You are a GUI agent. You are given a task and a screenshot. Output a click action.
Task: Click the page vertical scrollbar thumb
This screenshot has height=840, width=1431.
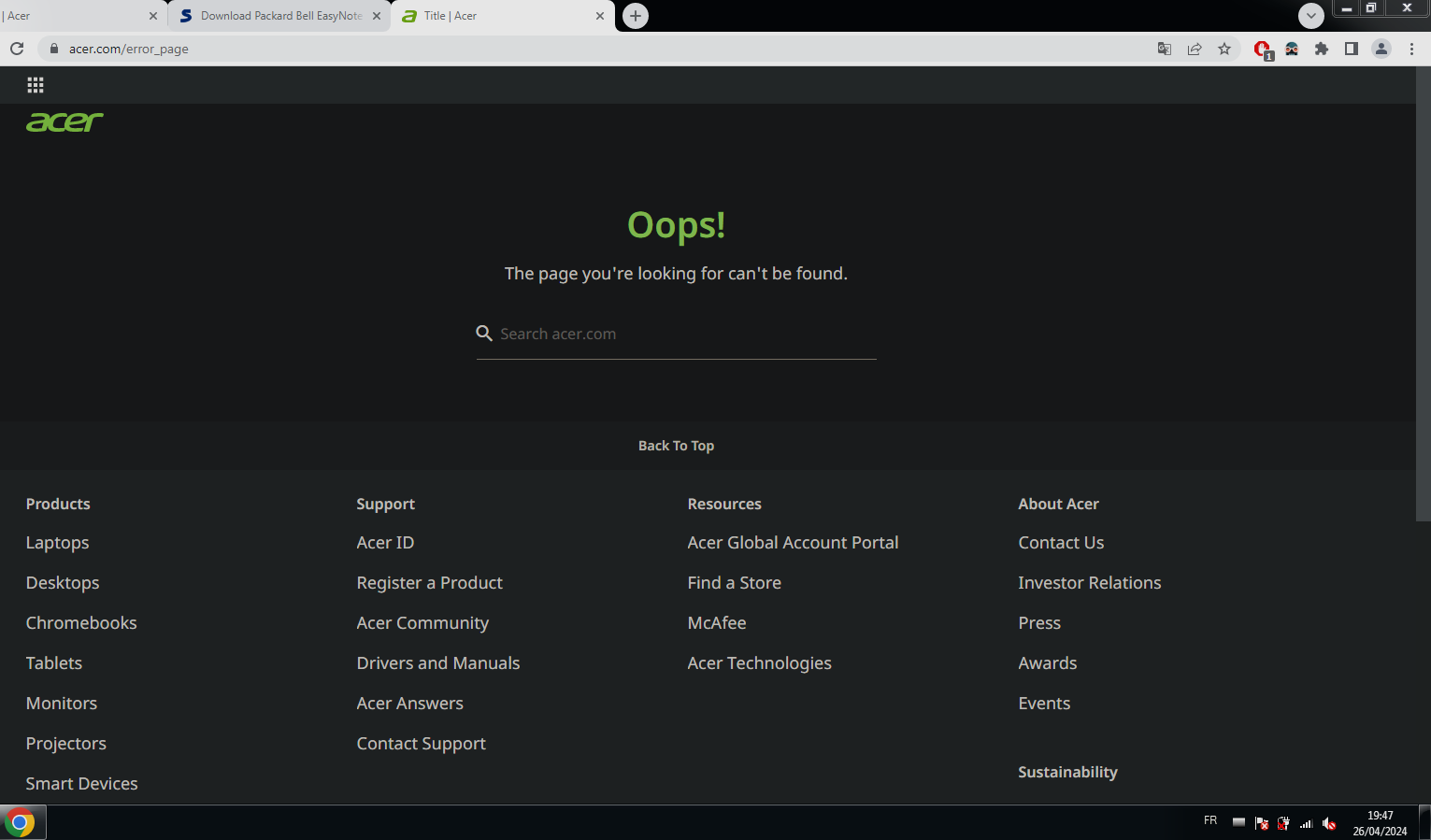click(x=1424, y=294)
